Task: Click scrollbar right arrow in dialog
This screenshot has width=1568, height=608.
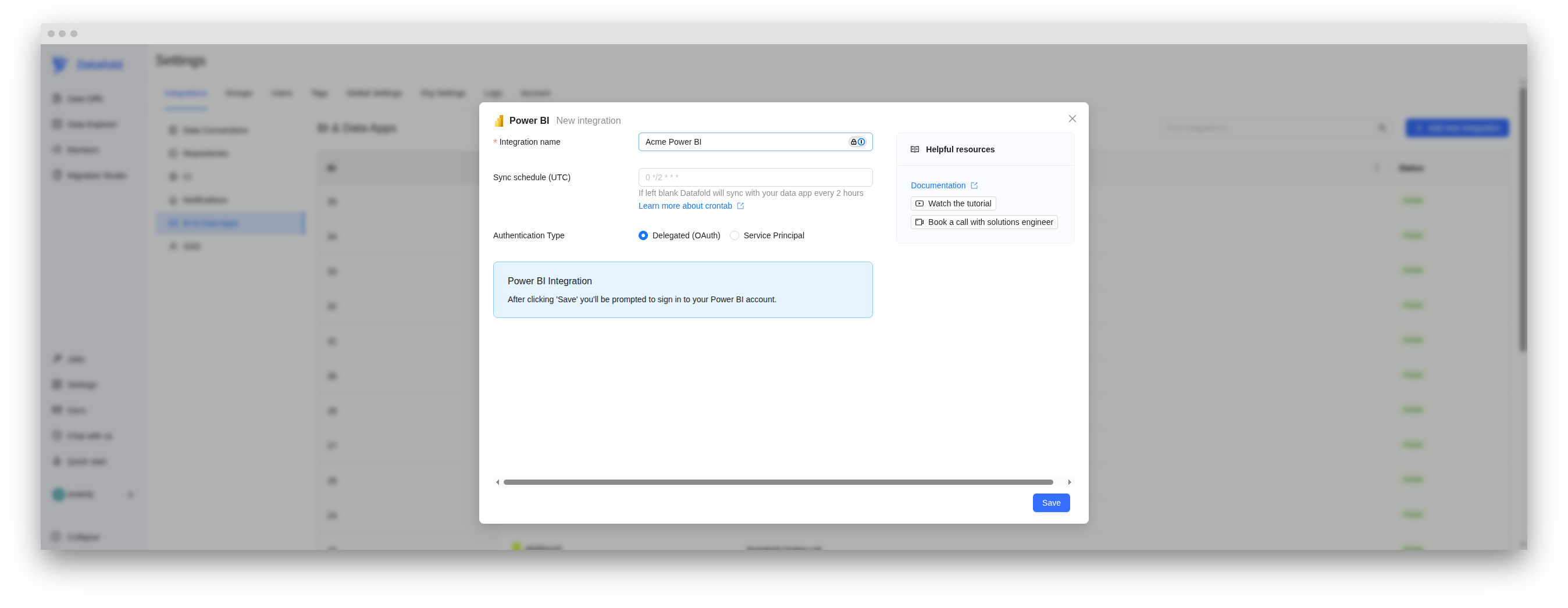Action: [x=1069, y=482]
